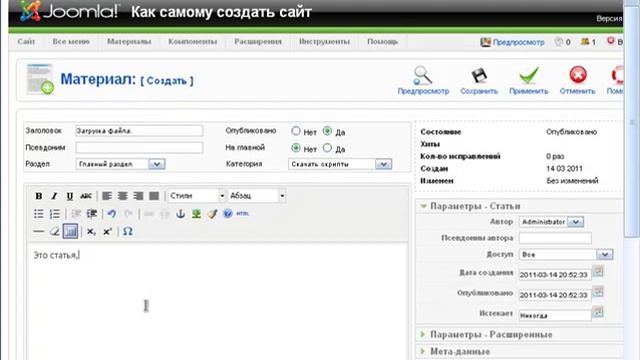Screen dimensions: 640x360
Task: Insert an ordered numbered list
Action: [55, 214]
